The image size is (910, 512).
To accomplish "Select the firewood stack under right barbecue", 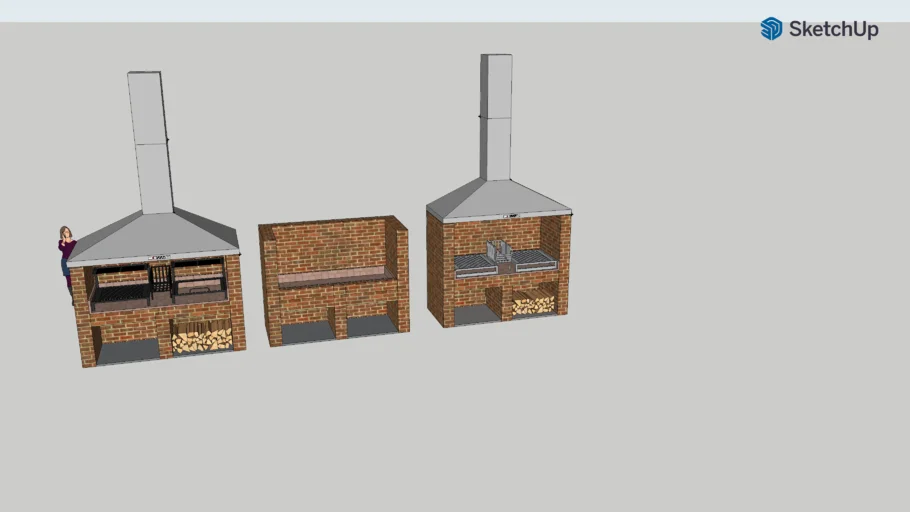I will [x=533, y=302].
